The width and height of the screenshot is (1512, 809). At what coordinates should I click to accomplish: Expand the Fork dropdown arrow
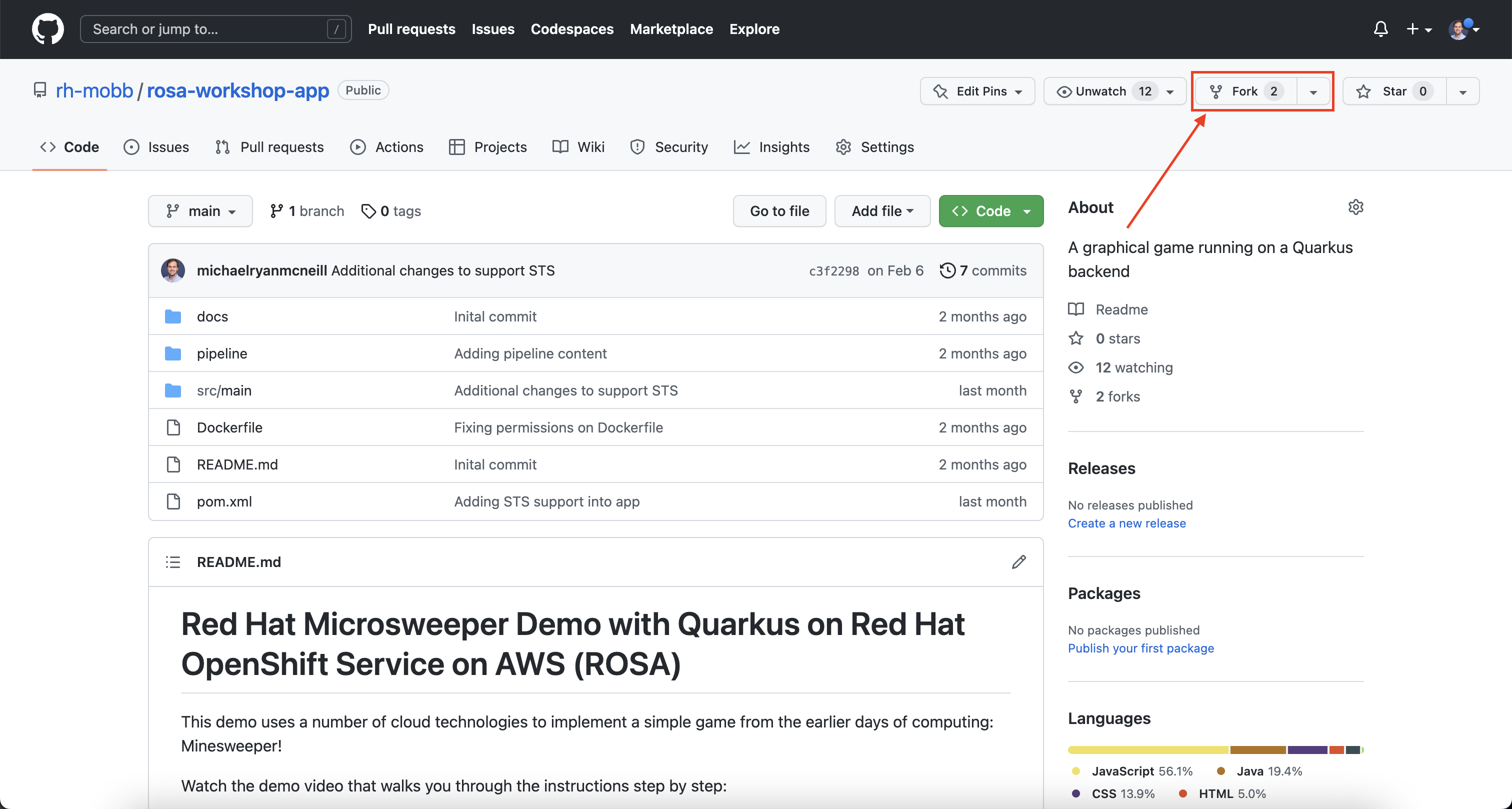click(1313, 91)
